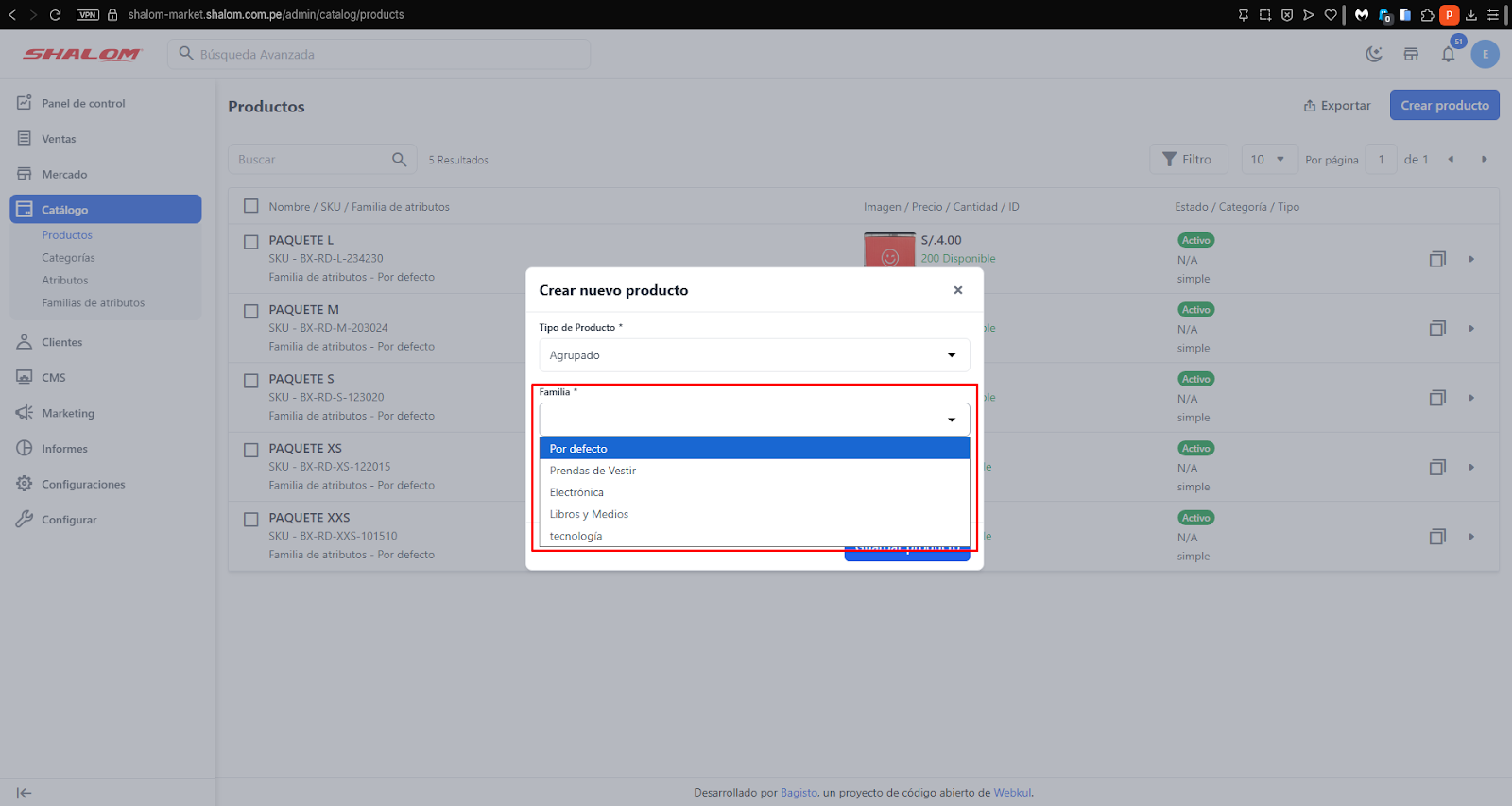Choose Electrónica from Familia list
Screen dimensions: 1512x806
[x=576, y=492]
